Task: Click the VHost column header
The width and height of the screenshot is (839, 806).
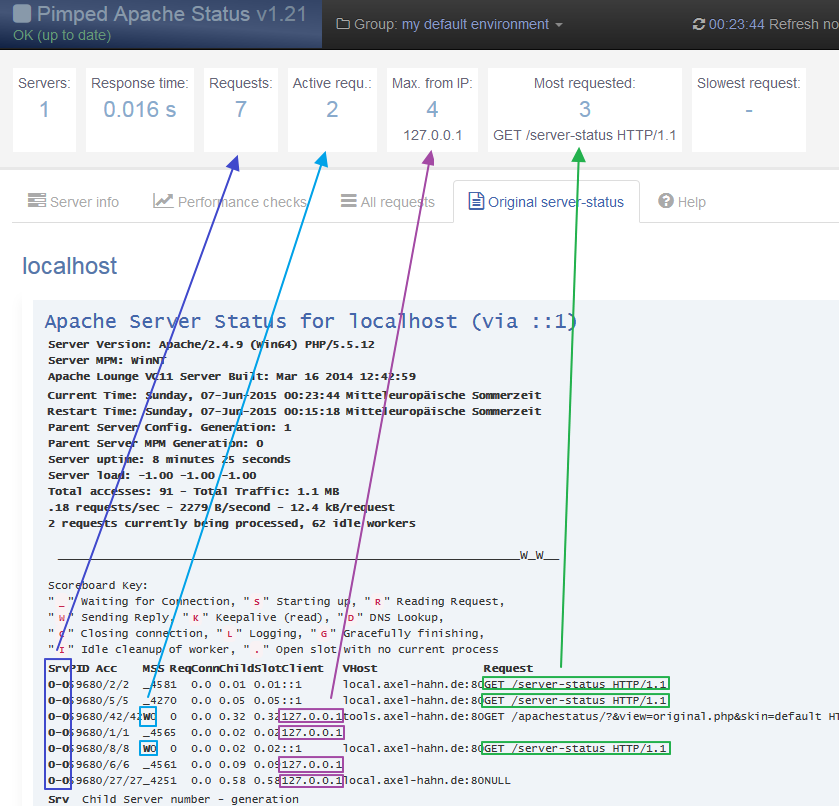Action: 360,668
